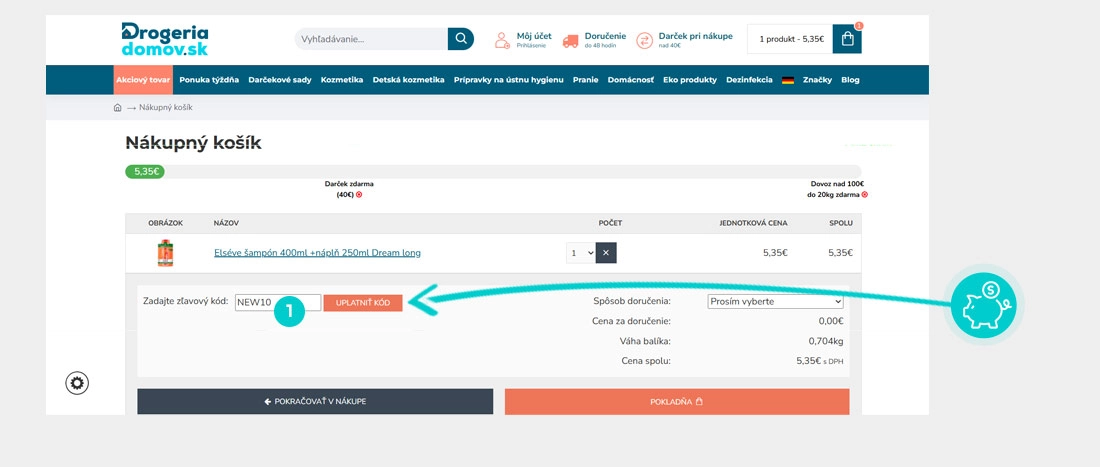Click the Darček pri nákupe link text
1100x467 pixels.
(695, 36)
